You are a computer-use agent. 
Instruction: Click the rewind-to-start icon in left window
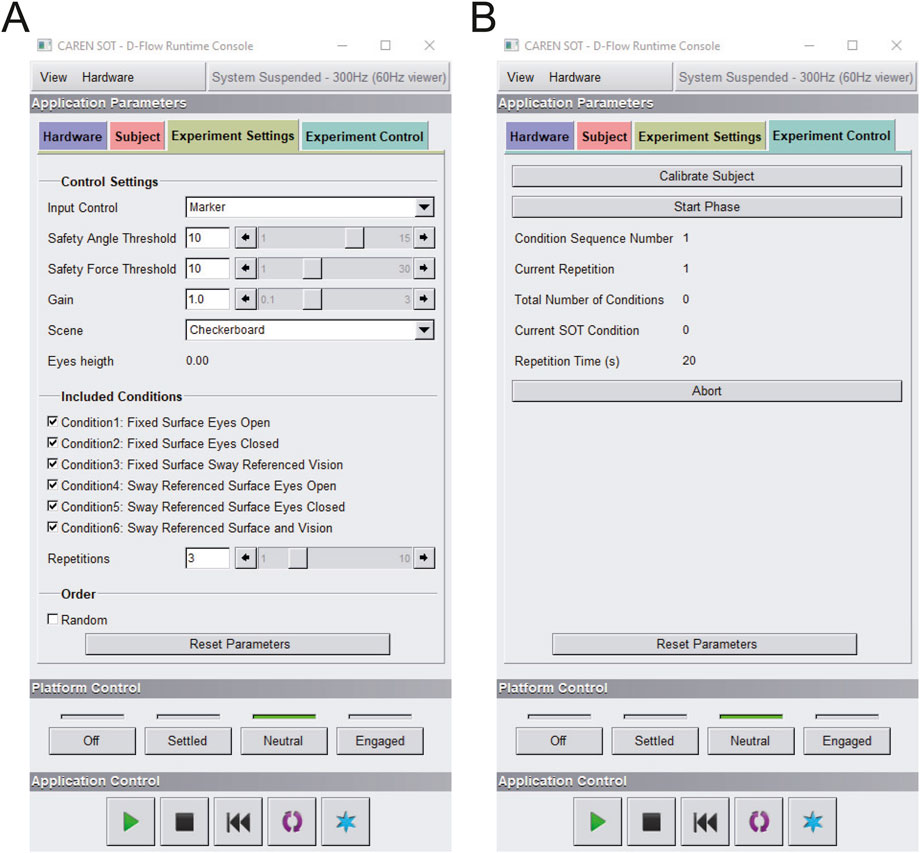pyautogui.click(x=239, y=822)
